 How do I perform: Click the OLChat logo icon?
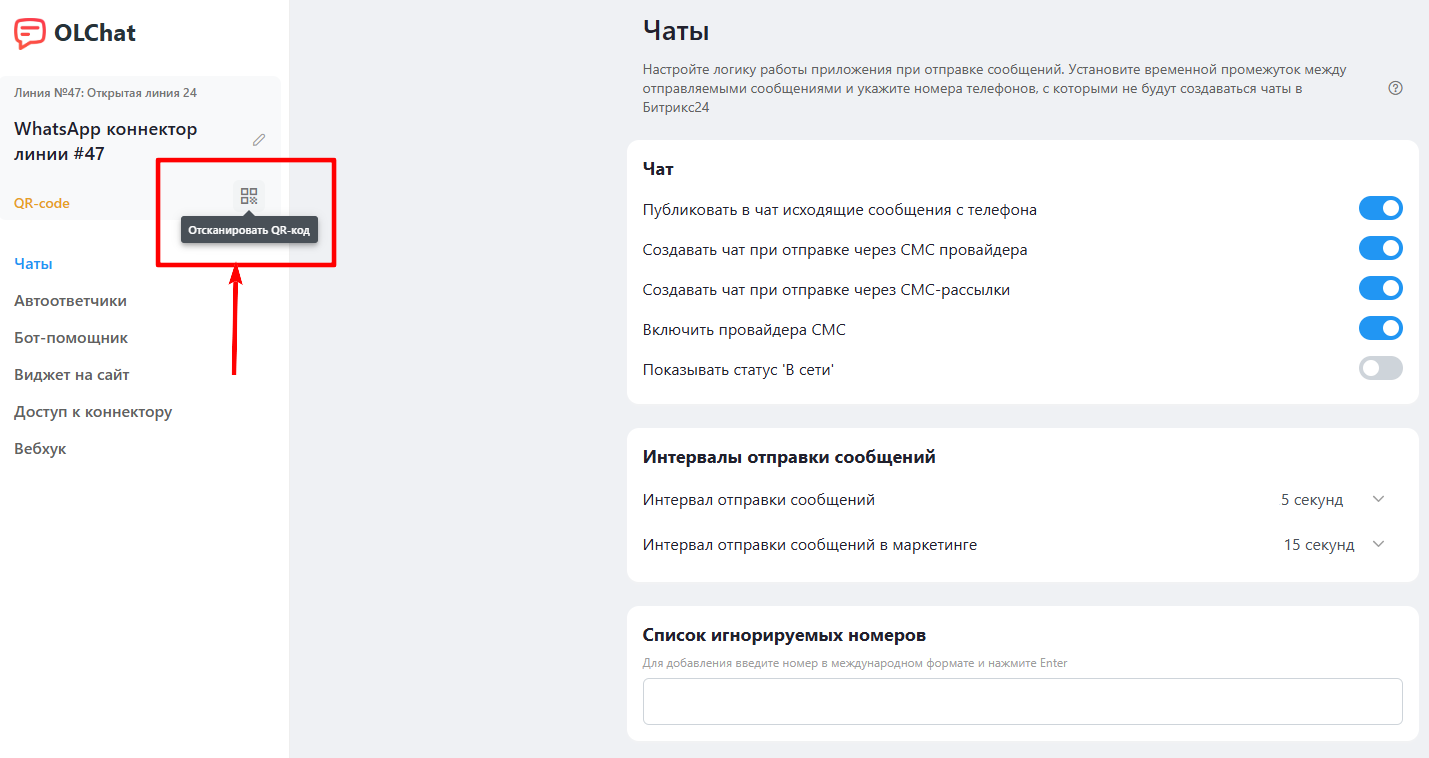click(x=30, y=33)
